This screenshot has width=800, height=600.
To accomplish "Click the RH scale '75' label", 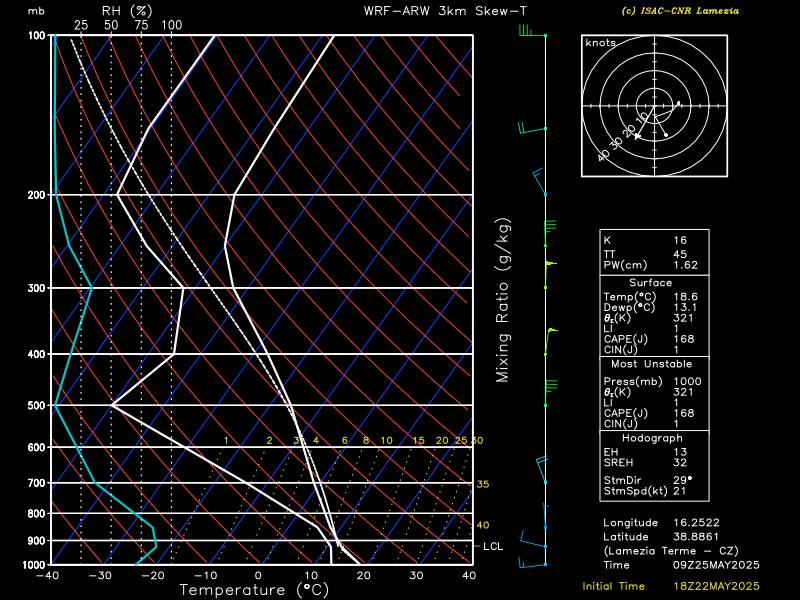I will point(141,25).
